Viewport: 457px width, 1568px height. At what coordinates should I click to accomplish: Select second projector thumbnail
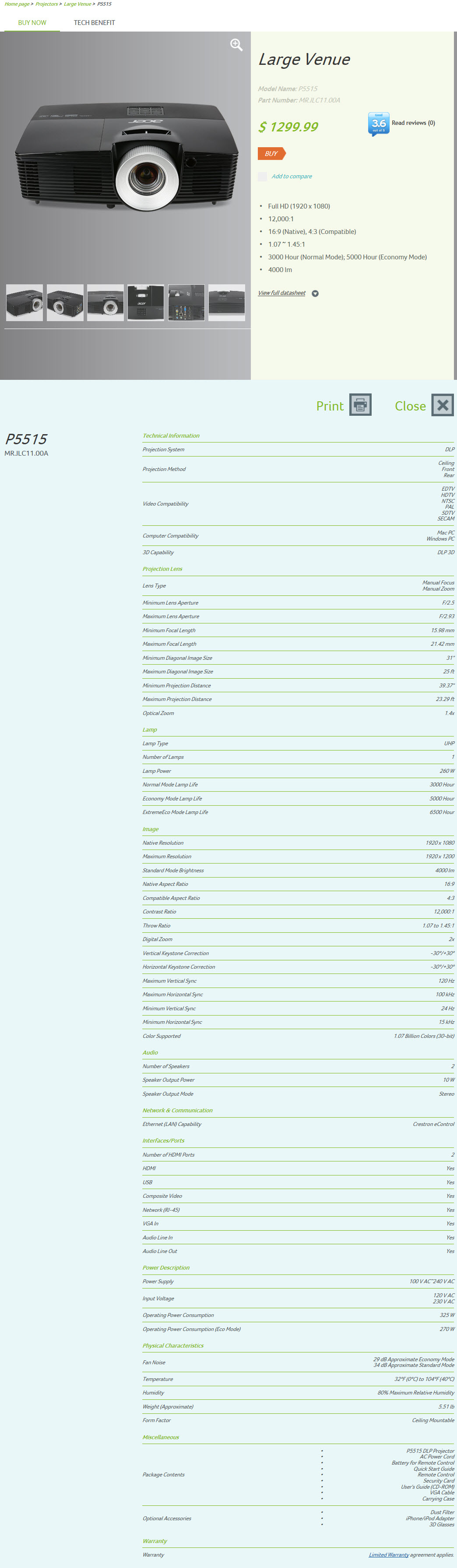(65, 303)
